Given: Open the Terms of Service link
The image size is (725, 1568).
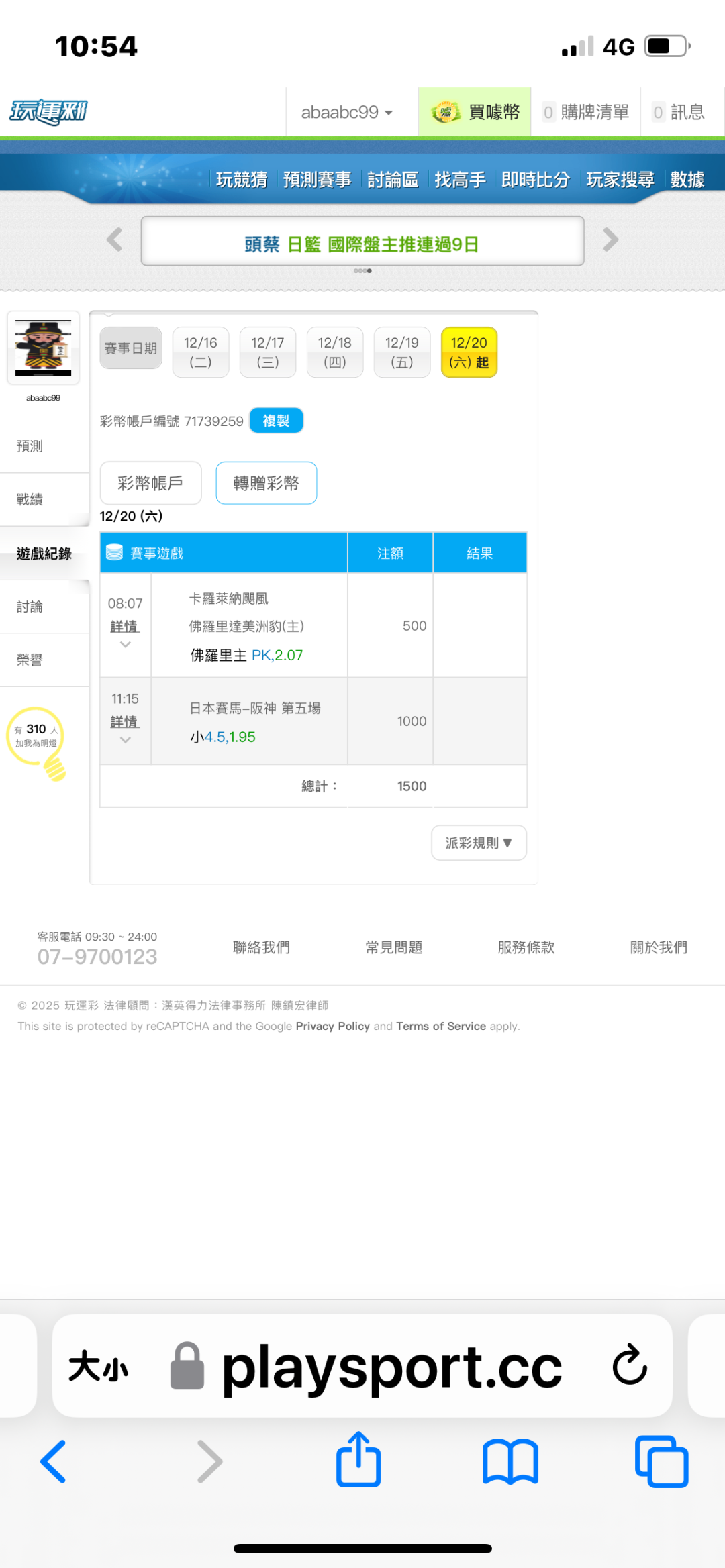Looking at the screenshot, I should [x=441, y=1026].
